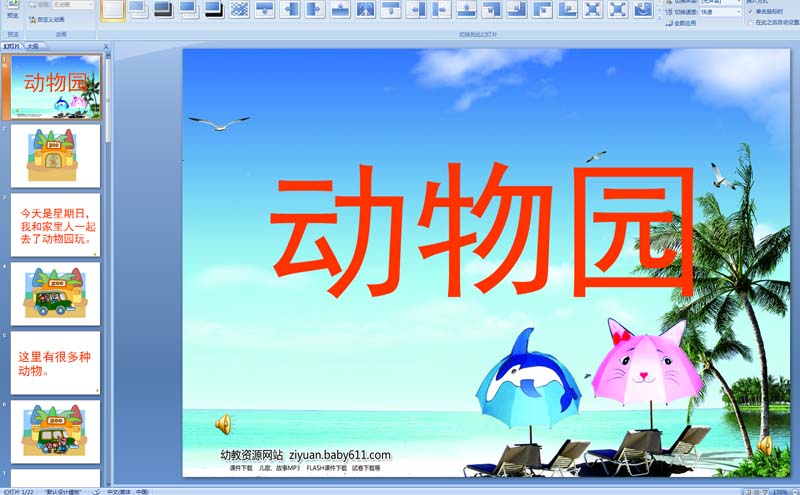This screenshot has height=495, width=800.
Task: Open the Transition Speed dropdown
Action: click(720, 12)
